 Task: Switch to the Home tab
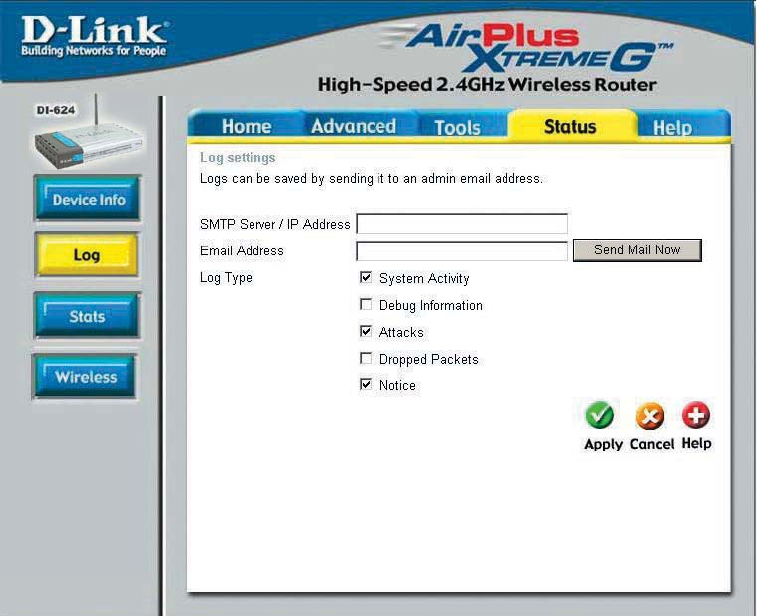(x=246, y=126)
